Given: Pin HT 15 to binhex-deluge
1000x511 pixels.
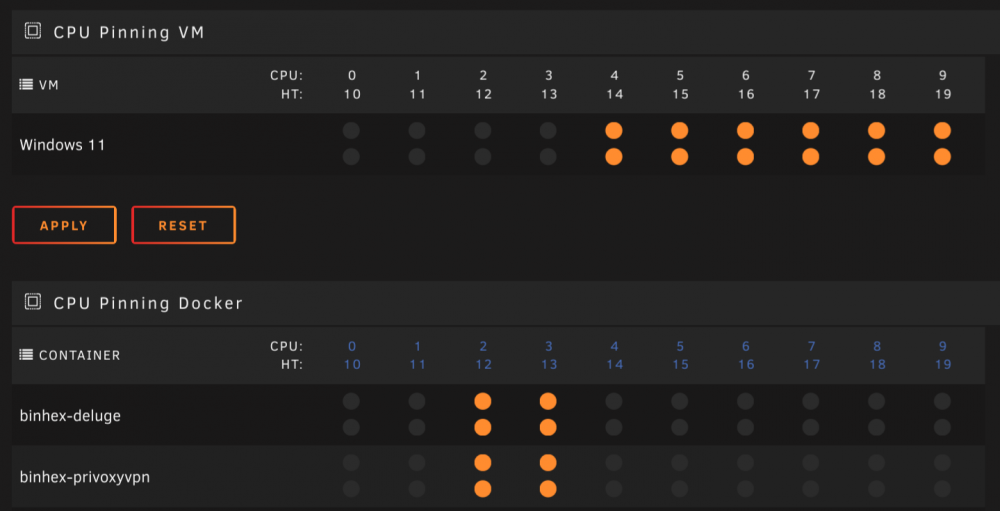Looking at the screenshot, I should coord(680,427).
